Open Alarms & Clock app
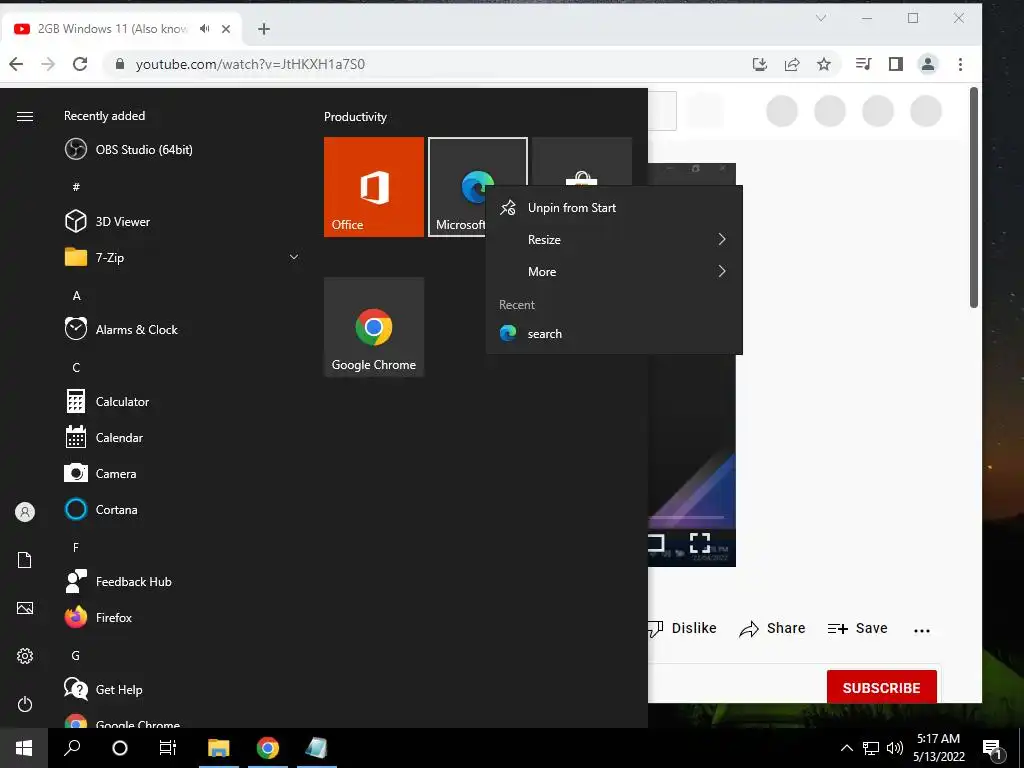 pos(121,329)
